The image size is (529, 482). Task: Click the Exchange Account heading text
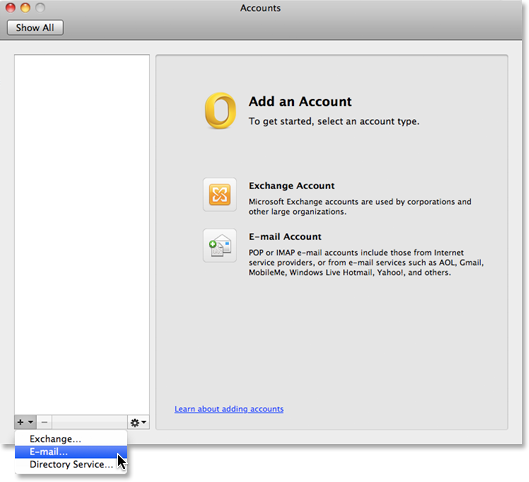(x=291, y=186)
